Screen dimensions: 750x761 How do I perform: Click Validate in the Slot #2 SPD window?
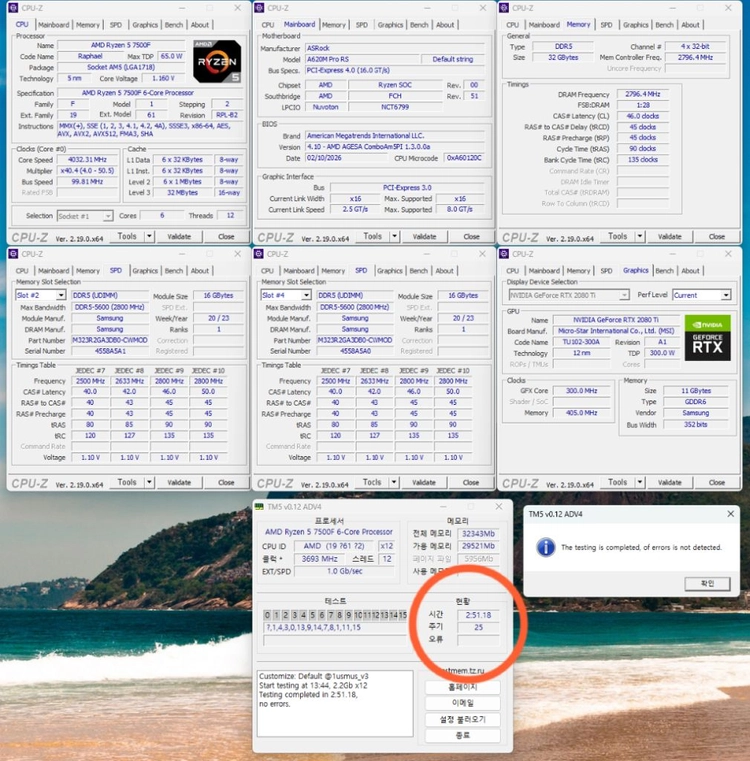[x=179, y=482]
